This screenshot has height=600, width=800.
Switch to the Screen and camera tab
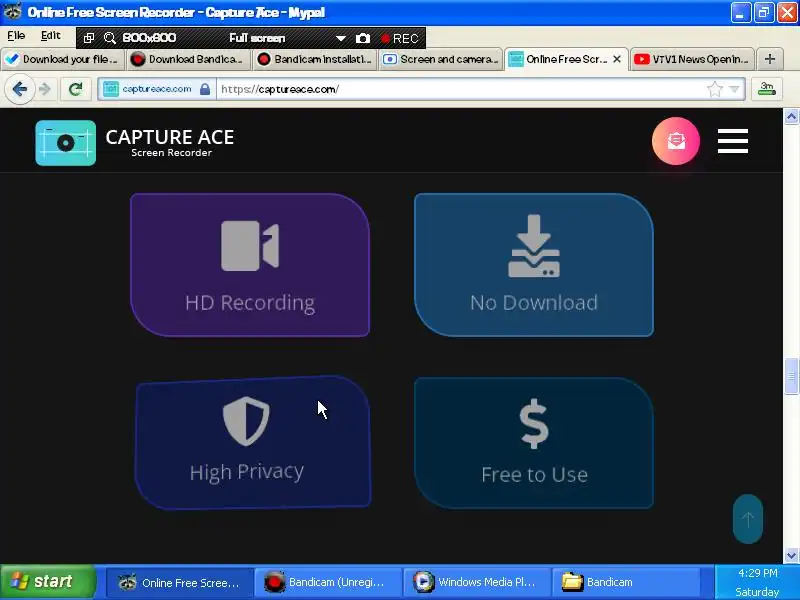point(440,59)
